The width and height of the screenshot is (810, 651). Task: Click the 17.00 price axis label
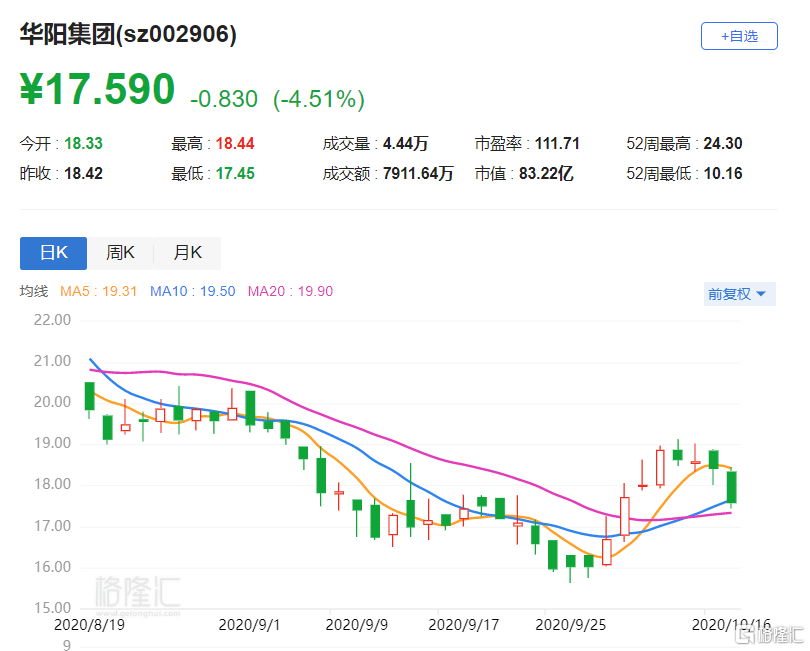pyautogui.click(x=52, y=526)
